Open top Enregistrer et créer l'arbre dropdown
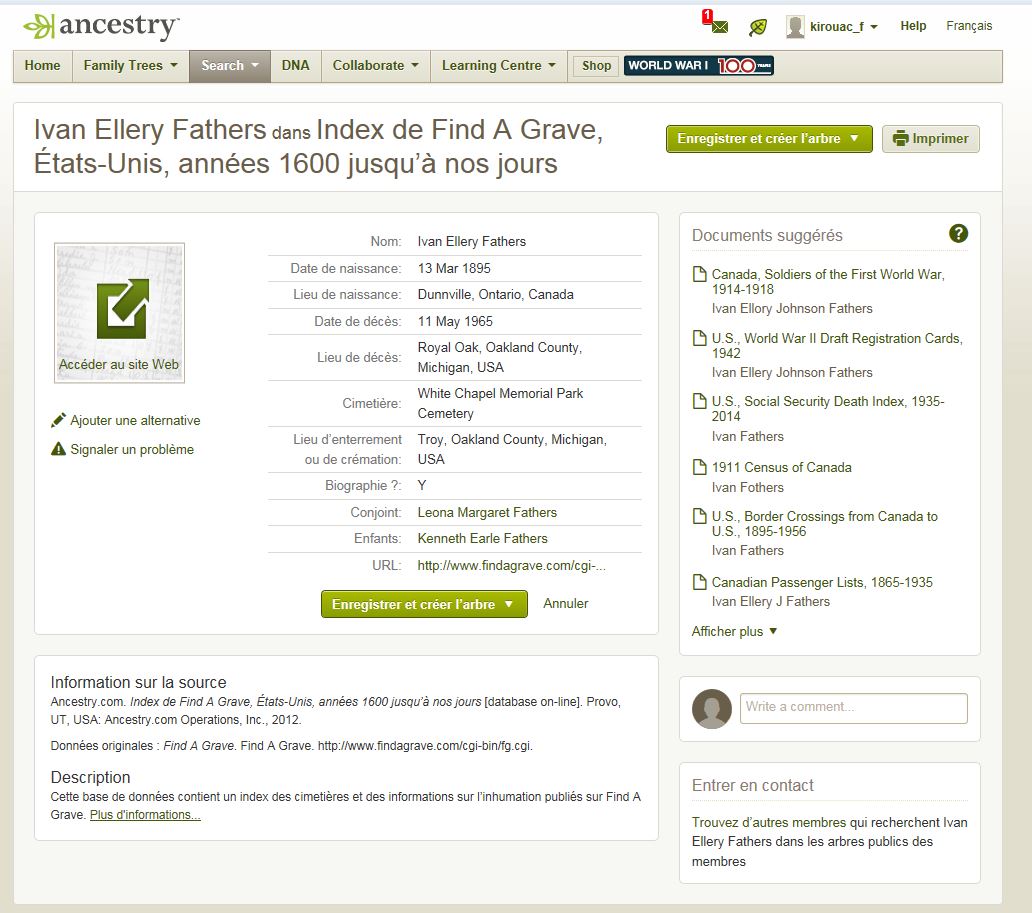Viewport: 1032px width, 913px height. click(x=769, y=139)
